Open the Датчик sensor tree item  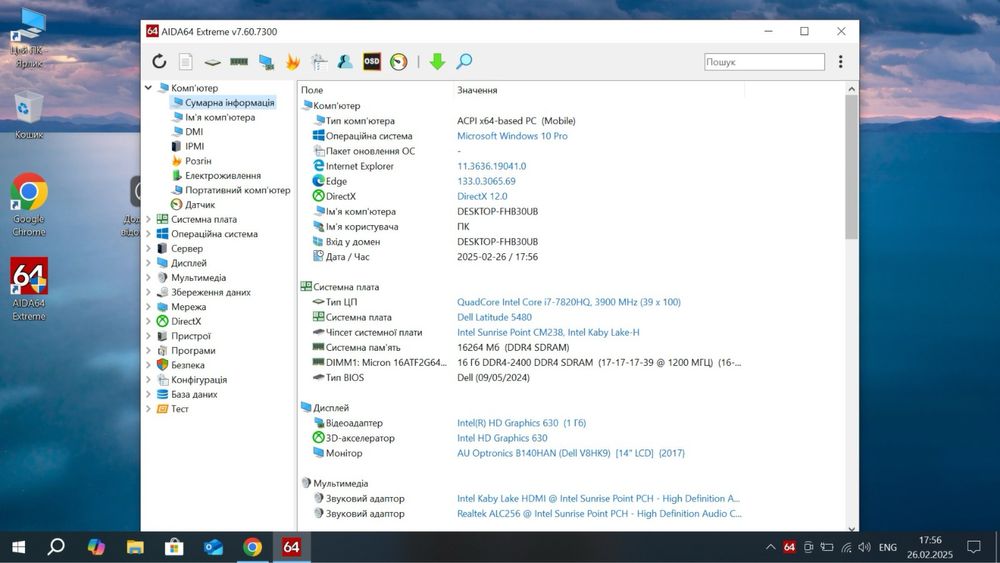tap(200, 205)
